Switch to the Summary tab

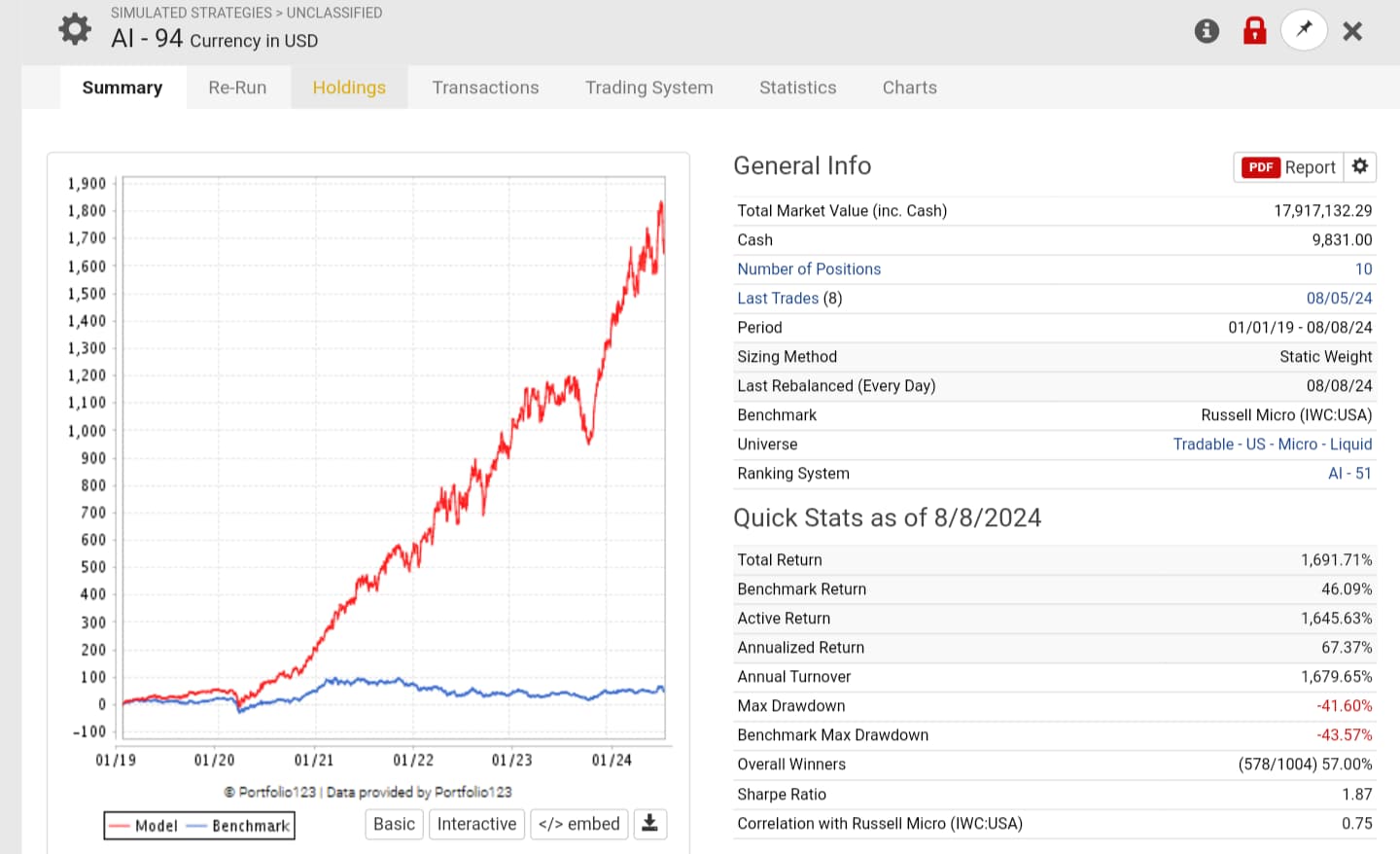(122, 88)
